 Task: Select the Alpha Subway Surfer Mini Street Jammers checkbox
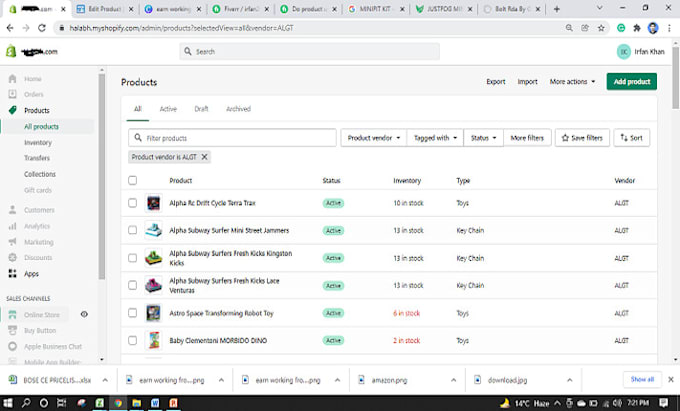coord(133,230)
